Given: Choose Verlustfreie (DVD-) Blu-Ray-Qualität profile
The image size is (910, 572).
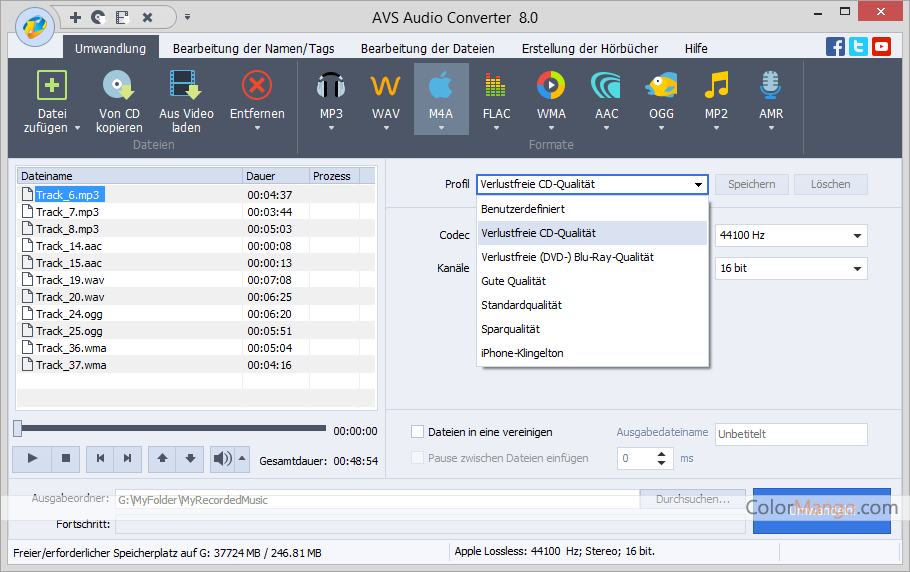Looking at the screenshot, I should 592,257.
